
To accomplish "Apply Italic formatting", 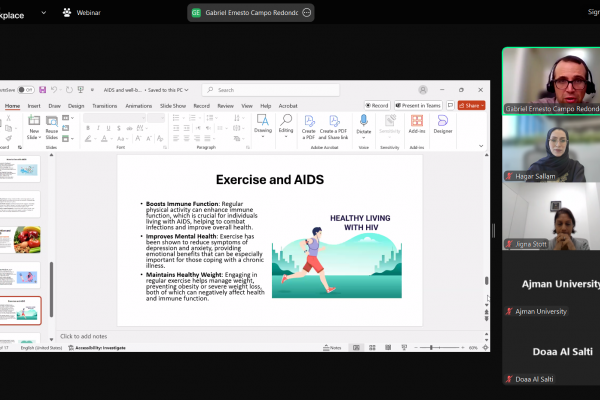I will point(98,128).
